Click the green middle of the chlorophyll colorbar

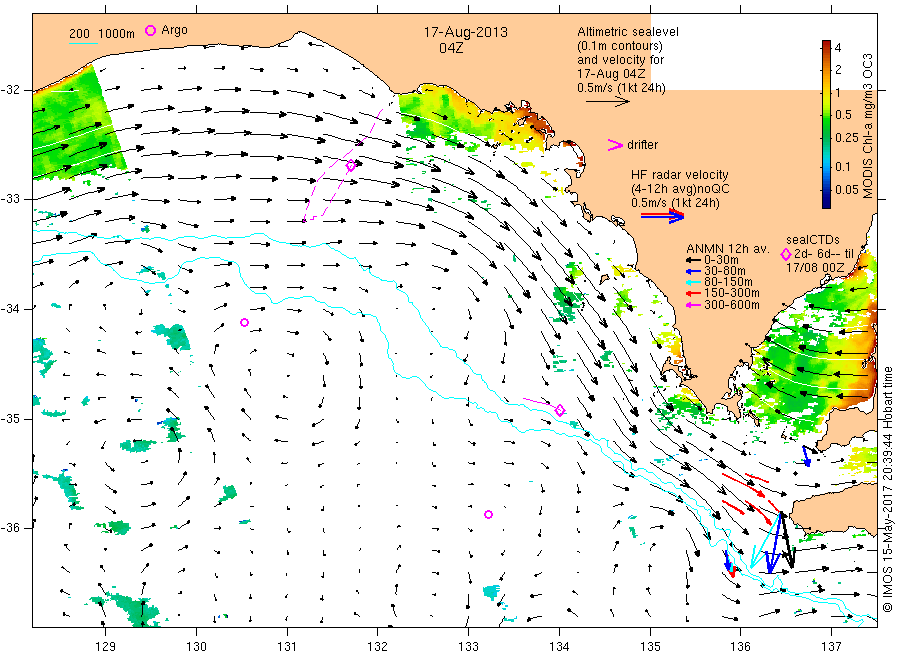(826, 126)
